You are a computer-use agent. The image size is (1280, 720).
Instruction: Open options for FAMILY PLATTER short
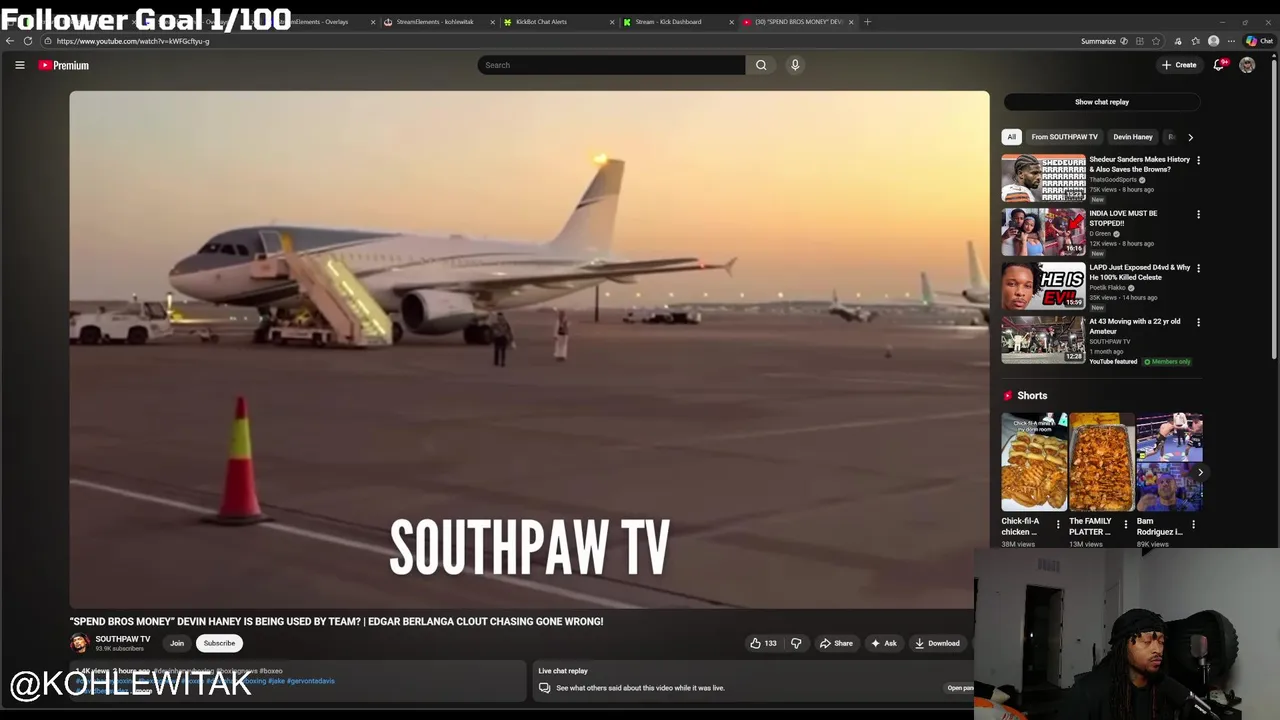(x=1125, y=524)
